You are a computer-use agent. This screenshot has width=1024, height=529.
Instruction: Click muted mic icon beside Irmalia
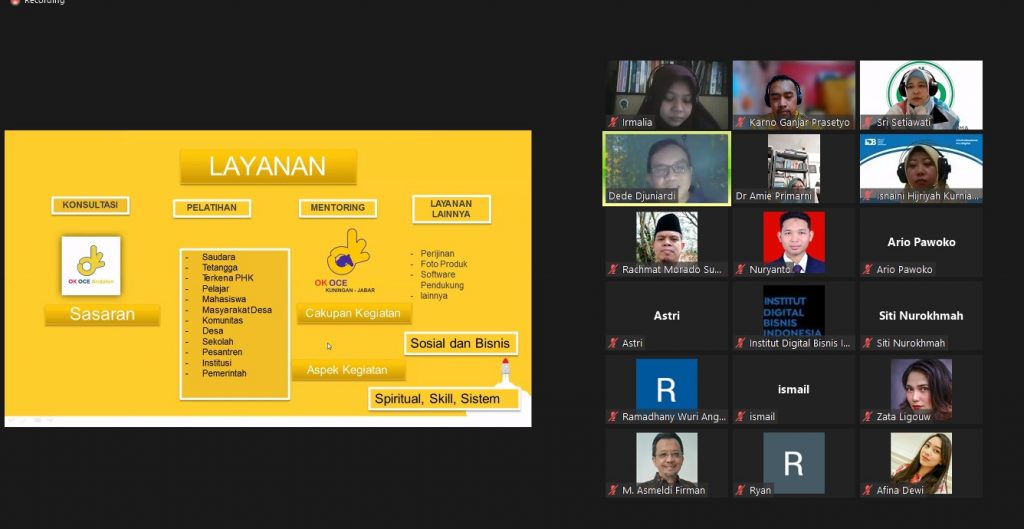614,123
